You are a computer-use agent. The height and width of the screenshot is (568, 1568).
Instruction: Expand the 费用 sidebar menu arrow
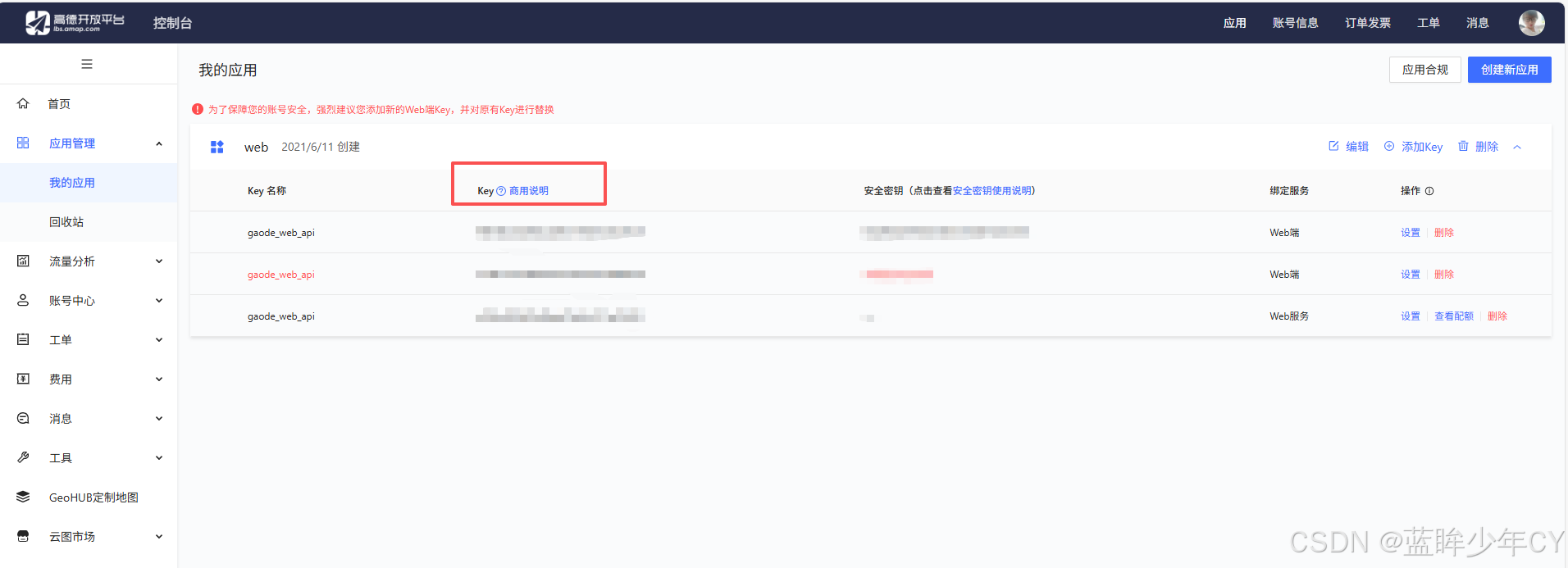click(x=159, y=379)
